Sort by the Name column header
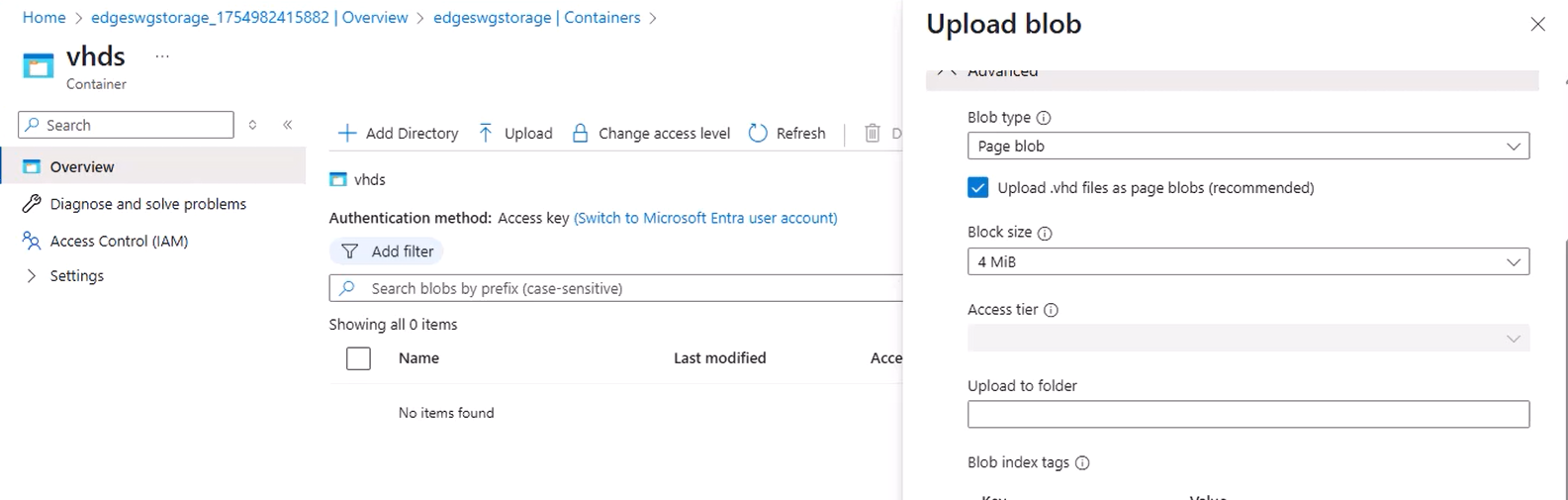 pos(418,358)
